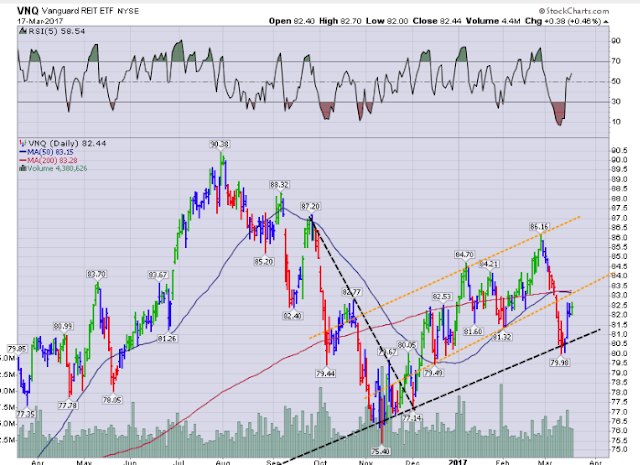
Task: Click the NYSE exchange label
Action: 128,11
